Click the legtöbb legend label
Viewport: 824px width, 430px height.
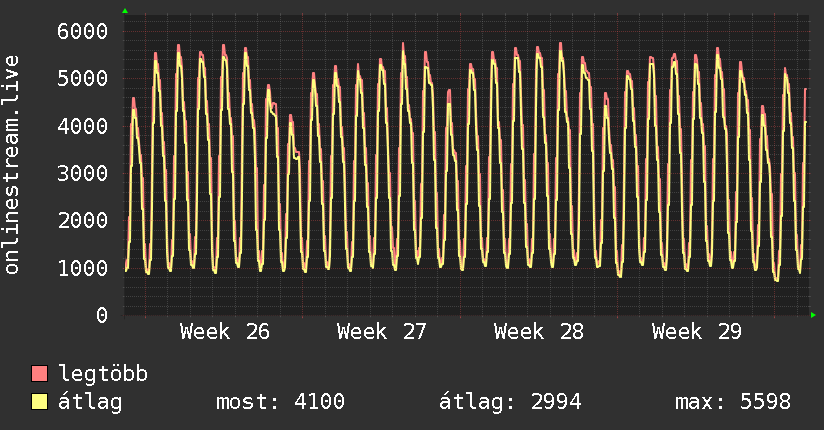point(103,374)
